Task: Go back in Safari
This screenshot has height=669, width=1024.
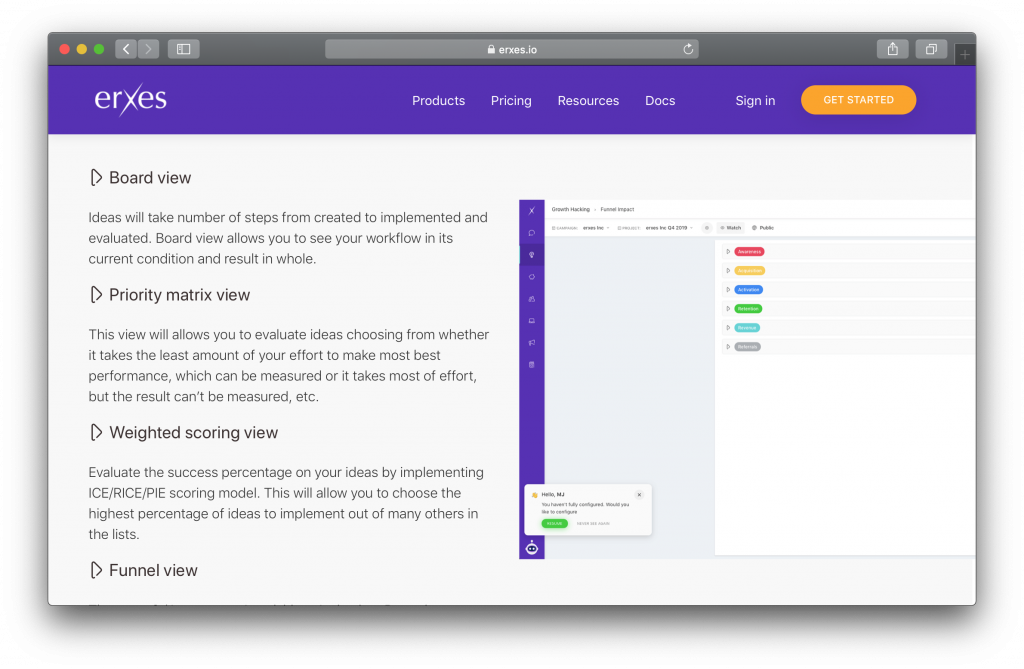Action: [x=126, y=49]
